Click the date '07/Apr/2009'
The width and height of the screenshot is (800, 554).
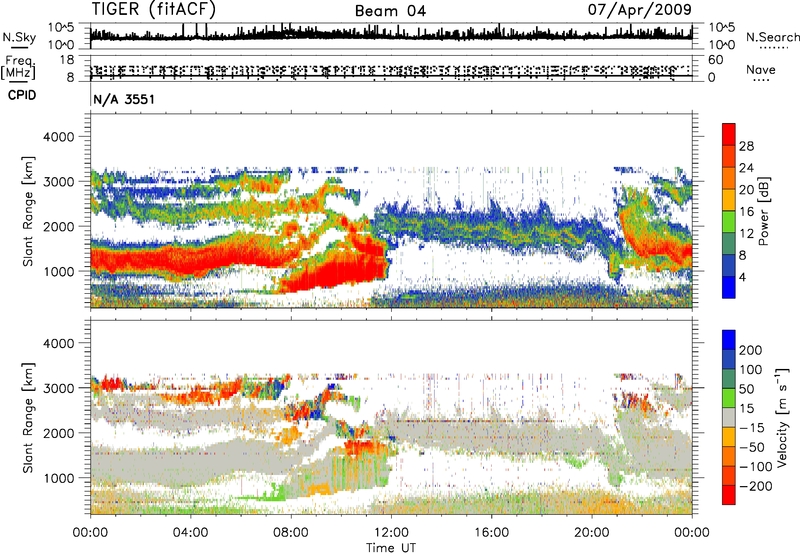640,9
